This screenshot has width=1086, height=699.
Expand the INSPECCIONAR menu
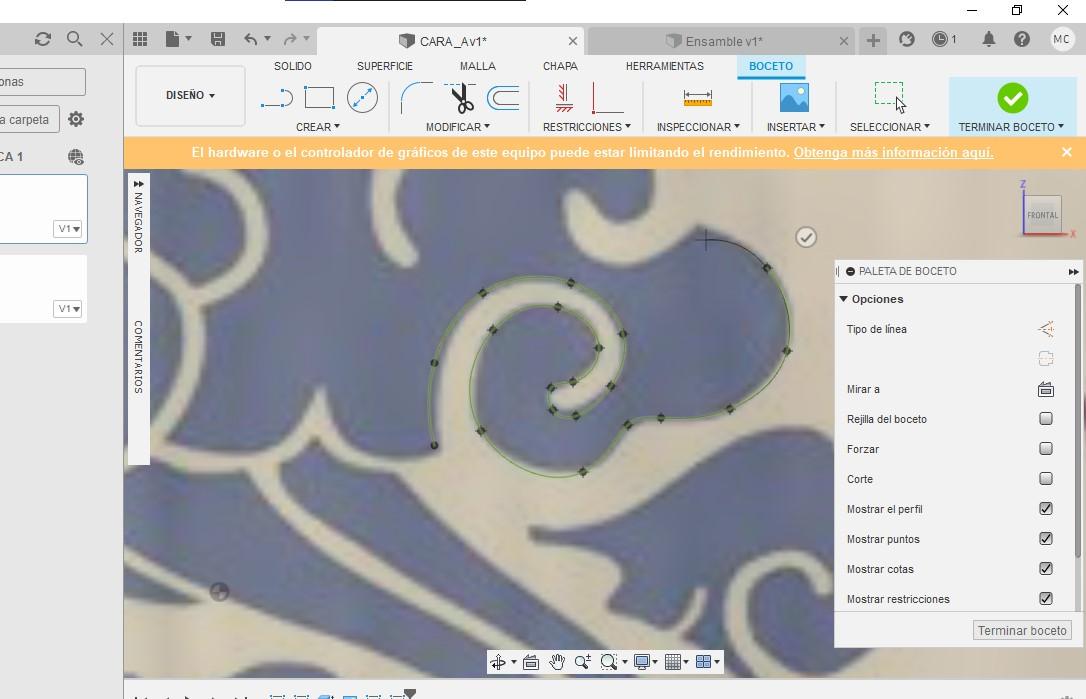click(x=698, y=127)
